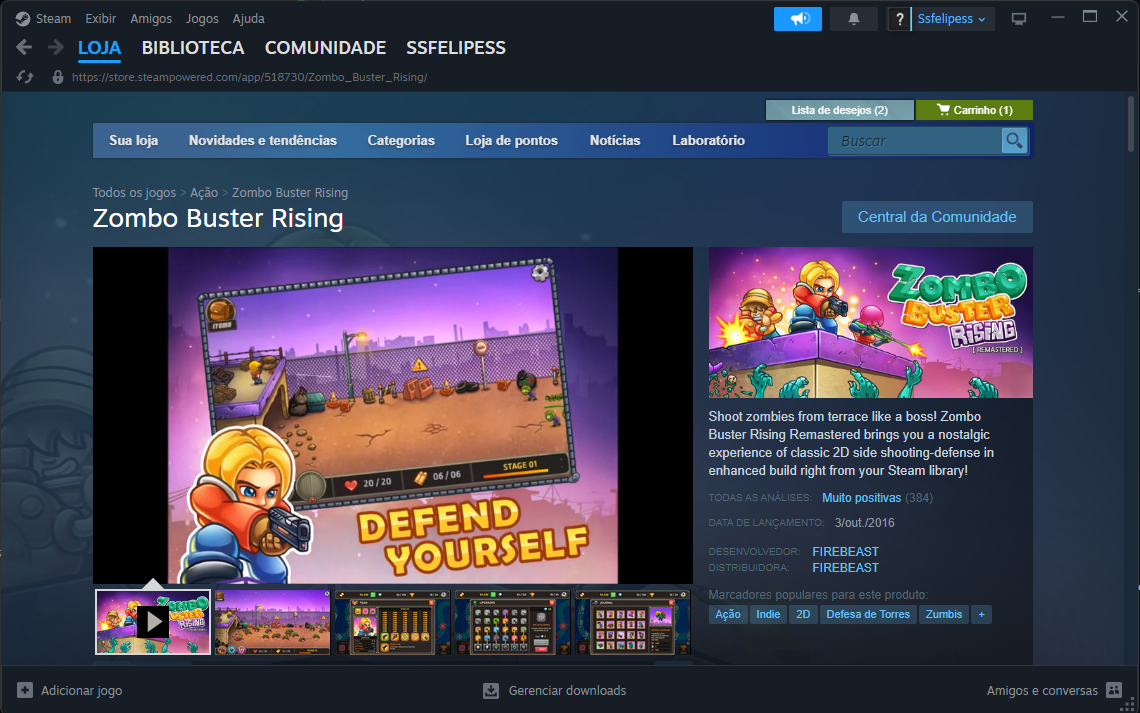Open the announcements megaphone button
This screenshot has height=713, width=1140.
pyautogui.click(x=798, y=19)
